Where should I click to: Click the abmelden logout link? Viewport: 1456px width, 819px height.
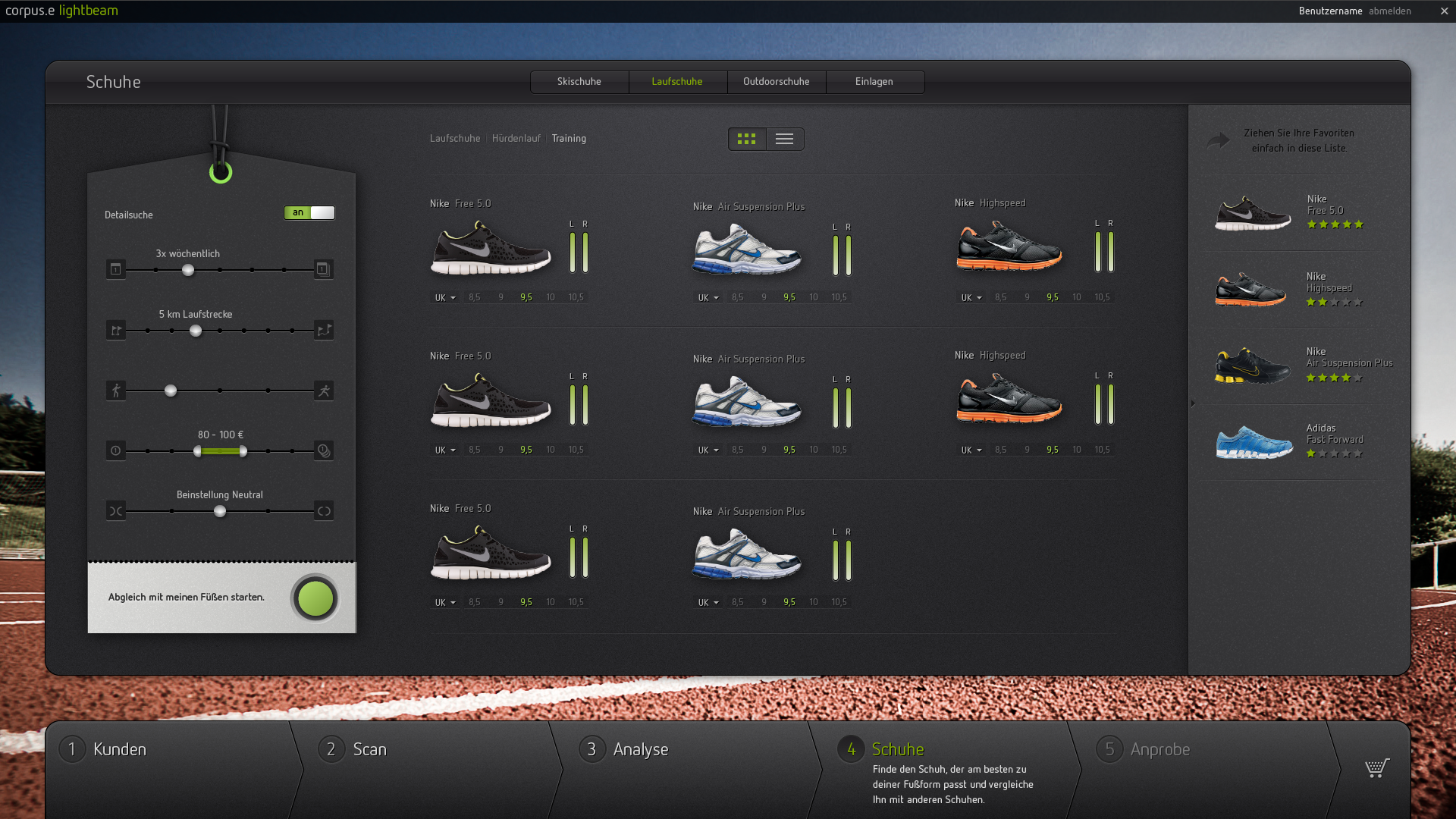[1390, 11]
